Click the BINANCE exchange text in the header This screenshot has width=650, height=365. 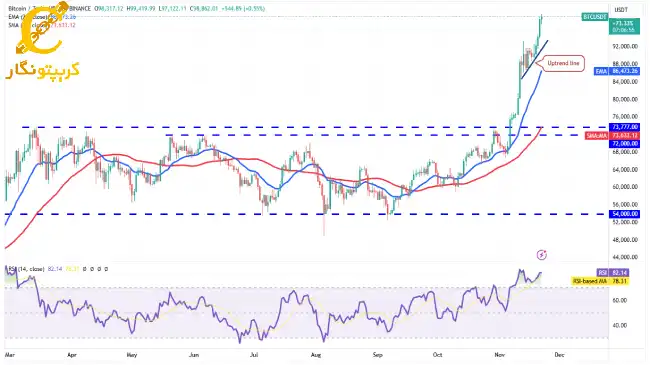click(x=80, y=9)
